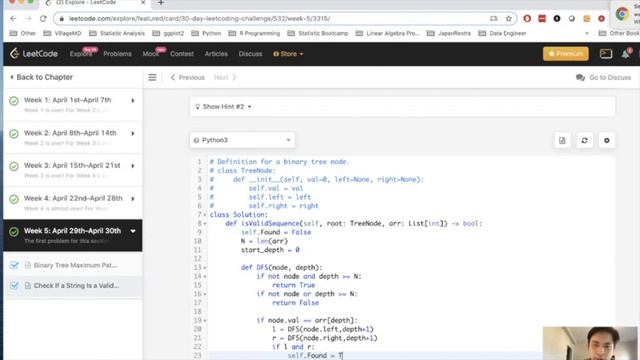The height and width of the screenshot is (360, 640).
Task: Click the browser back arrow
Action: pos(13,19)
